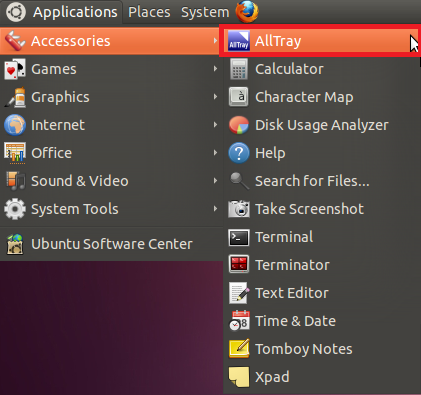Expand the Sound & Video submenu arrow
The image size is (421, 395).
point(215,181)
